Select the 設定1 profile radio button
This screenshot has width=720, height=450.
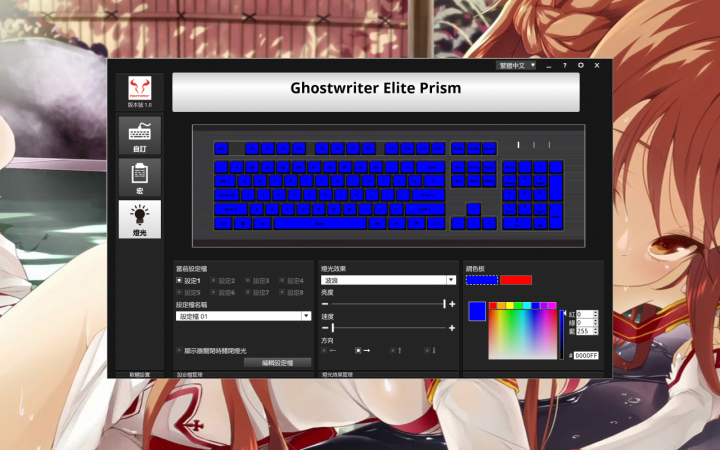point(179,280)
